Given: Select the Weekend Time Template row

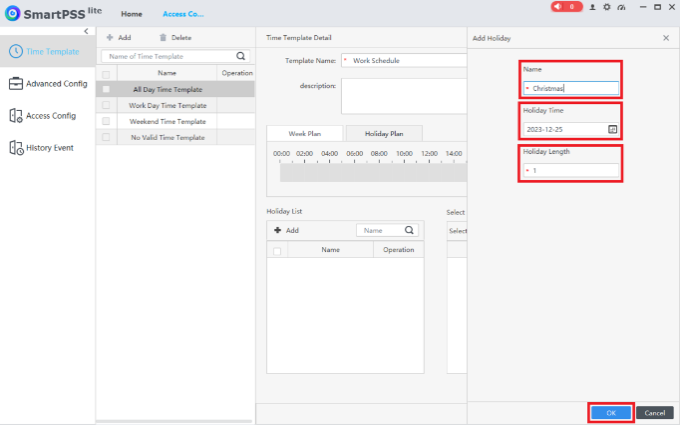Looking at the screenshot, I should point(175,121).
